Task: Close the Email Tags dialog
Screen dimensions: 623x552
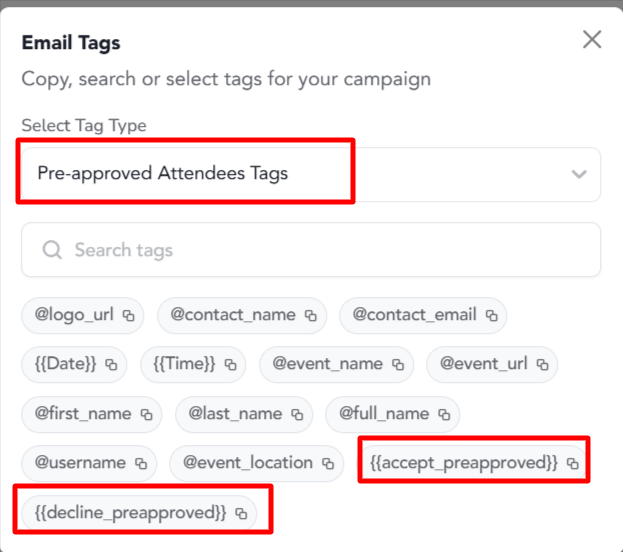Action: (x=592, y=39)
